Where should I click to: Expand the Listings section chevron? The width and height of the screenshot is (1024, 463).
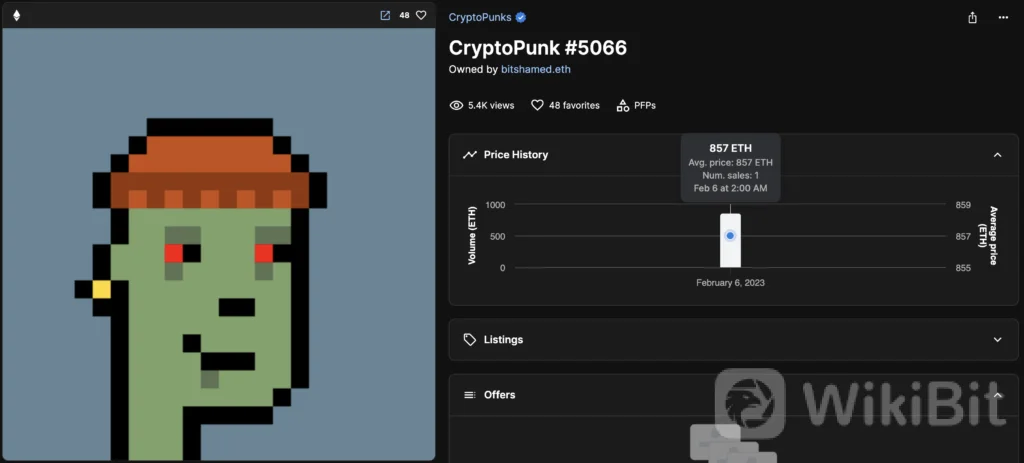tap(997, 340)
